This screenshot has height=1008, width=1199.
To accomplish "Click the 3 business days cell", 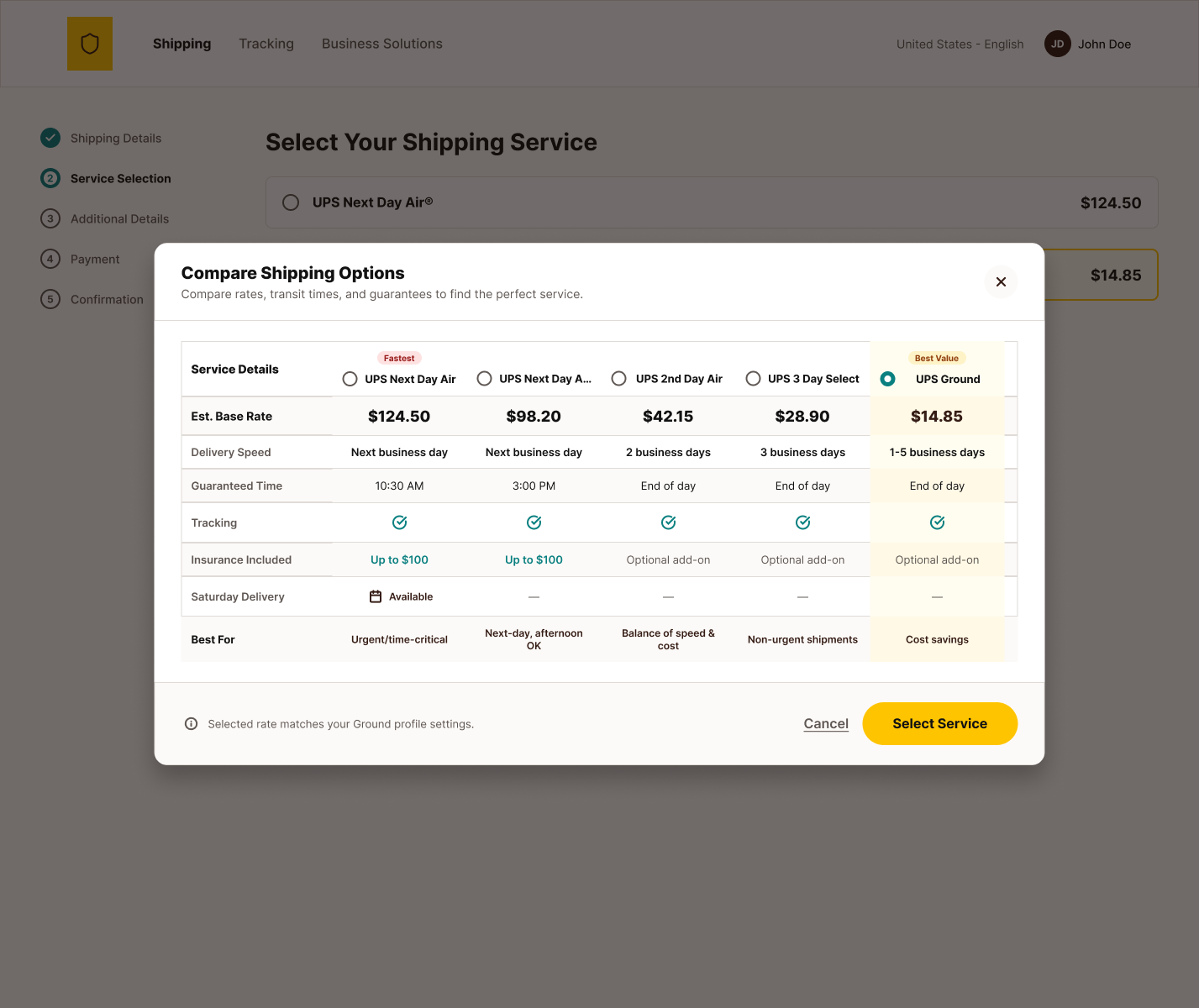I will [x=802, y=452].
